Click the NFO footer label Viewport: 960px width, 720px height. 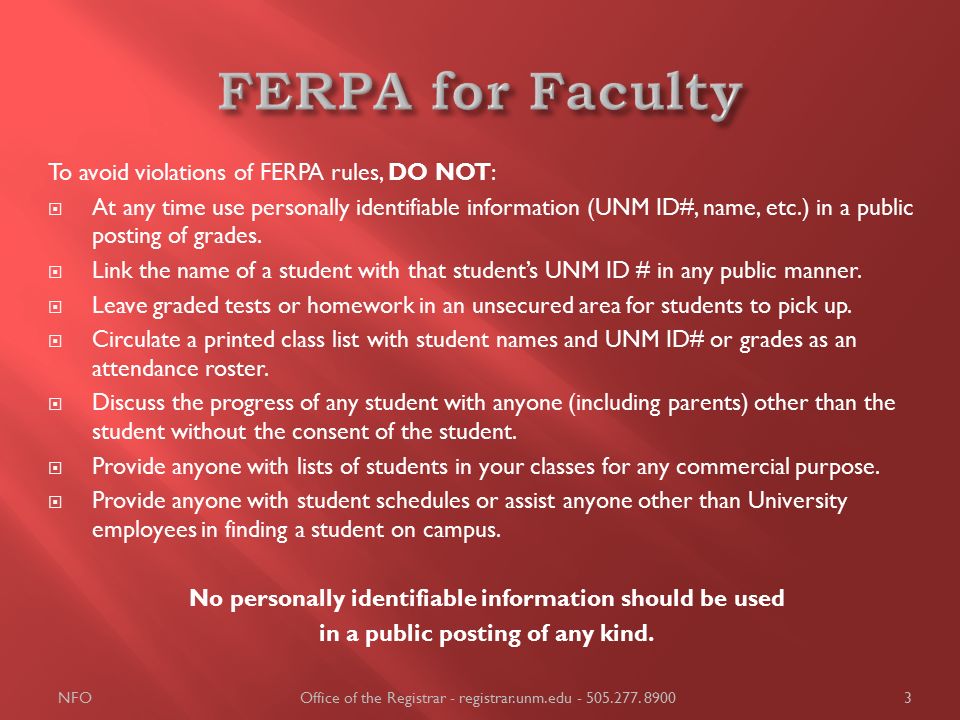[x=75, y=698]
